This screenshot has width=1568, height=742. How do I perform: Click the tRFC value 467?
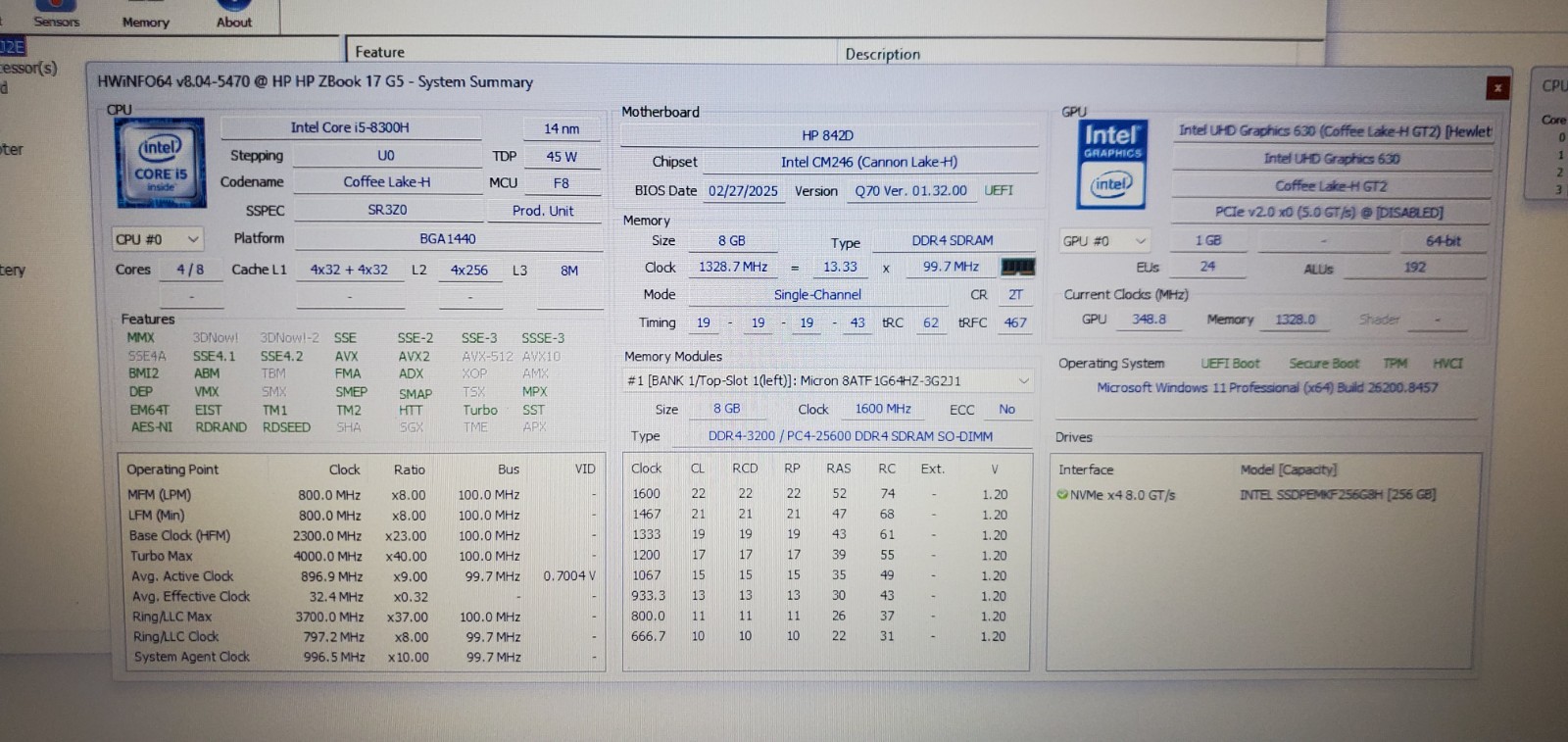tap(1015, 322)
